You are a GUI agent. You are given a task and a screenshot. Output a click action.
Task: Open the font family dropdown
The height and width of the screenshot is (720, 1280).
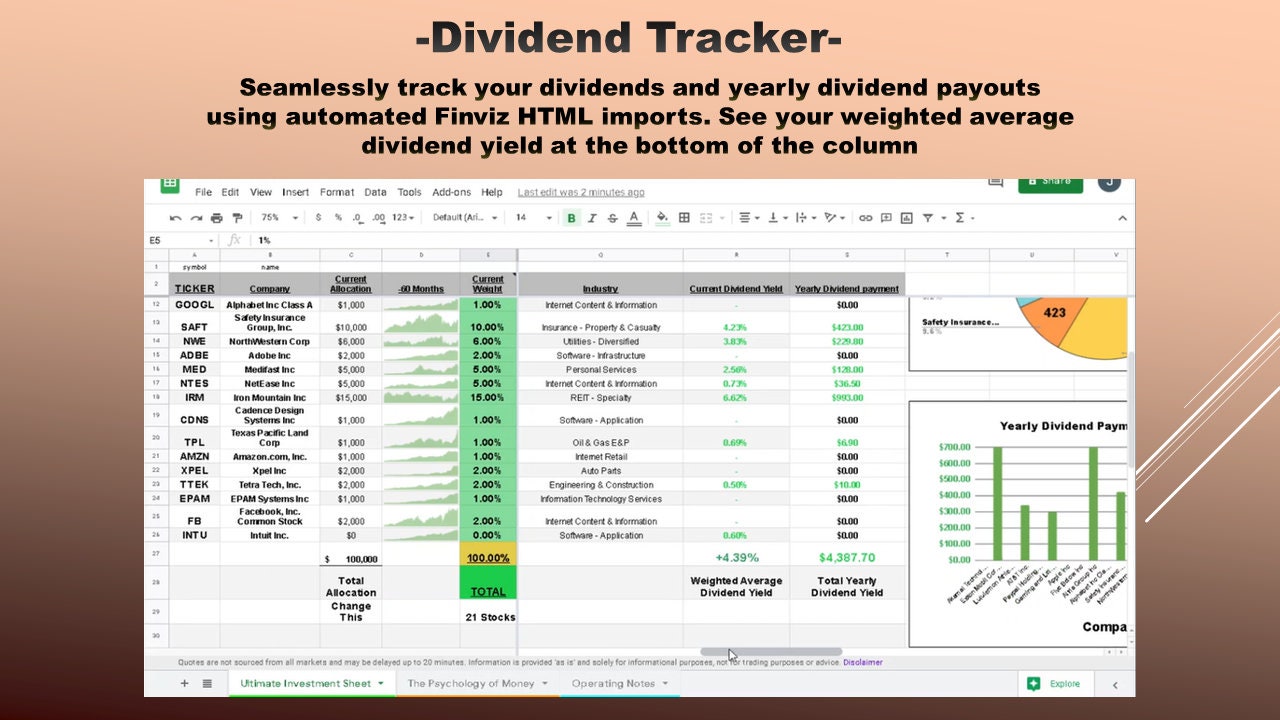pos(463,218)
